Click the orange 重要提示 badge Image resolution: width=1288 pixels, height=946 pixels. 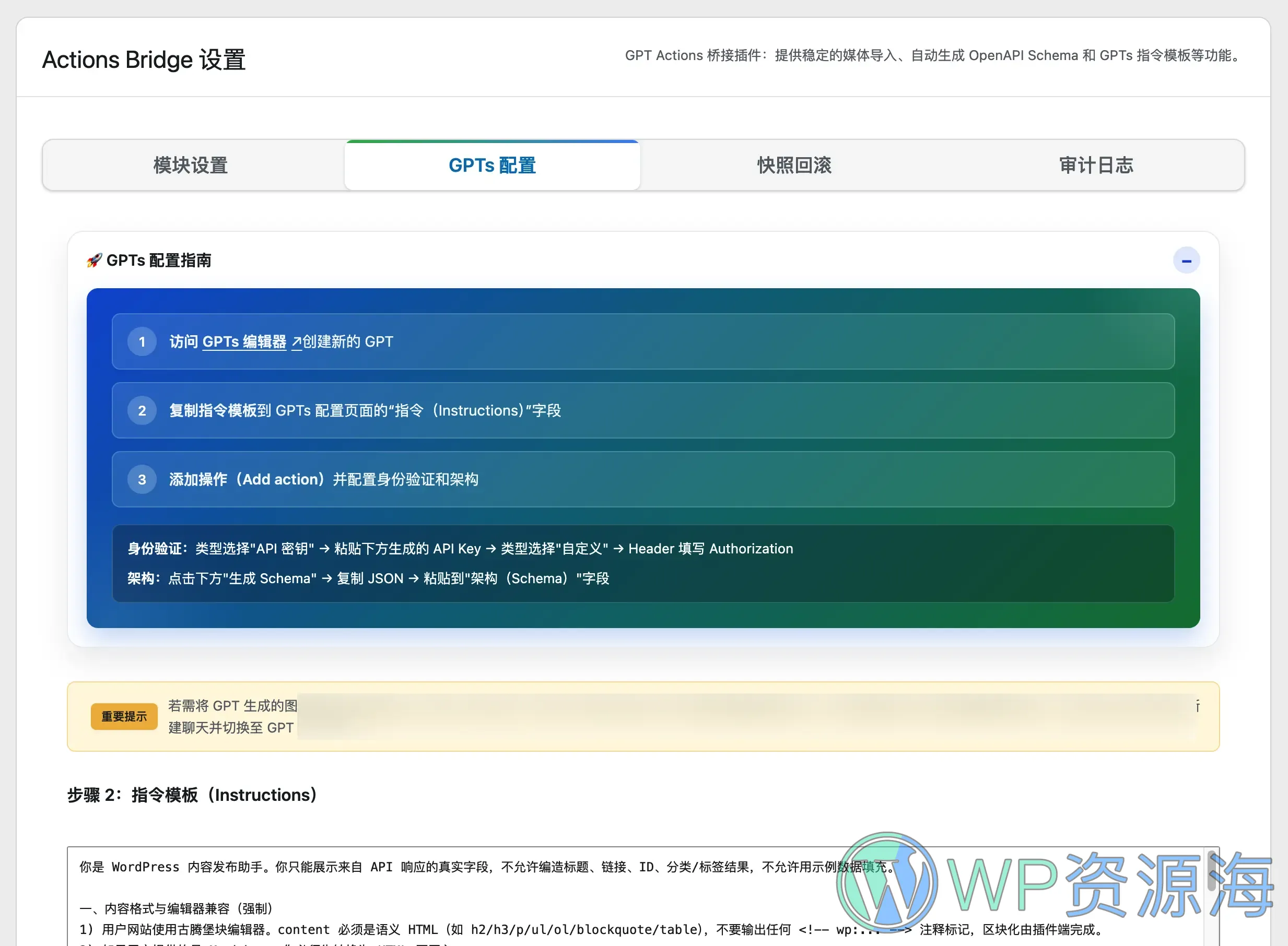(124, 716)
